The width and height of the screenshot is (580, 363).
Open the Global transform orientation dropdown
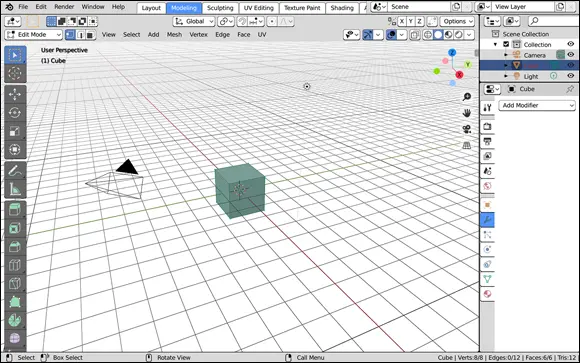point(193,21)
